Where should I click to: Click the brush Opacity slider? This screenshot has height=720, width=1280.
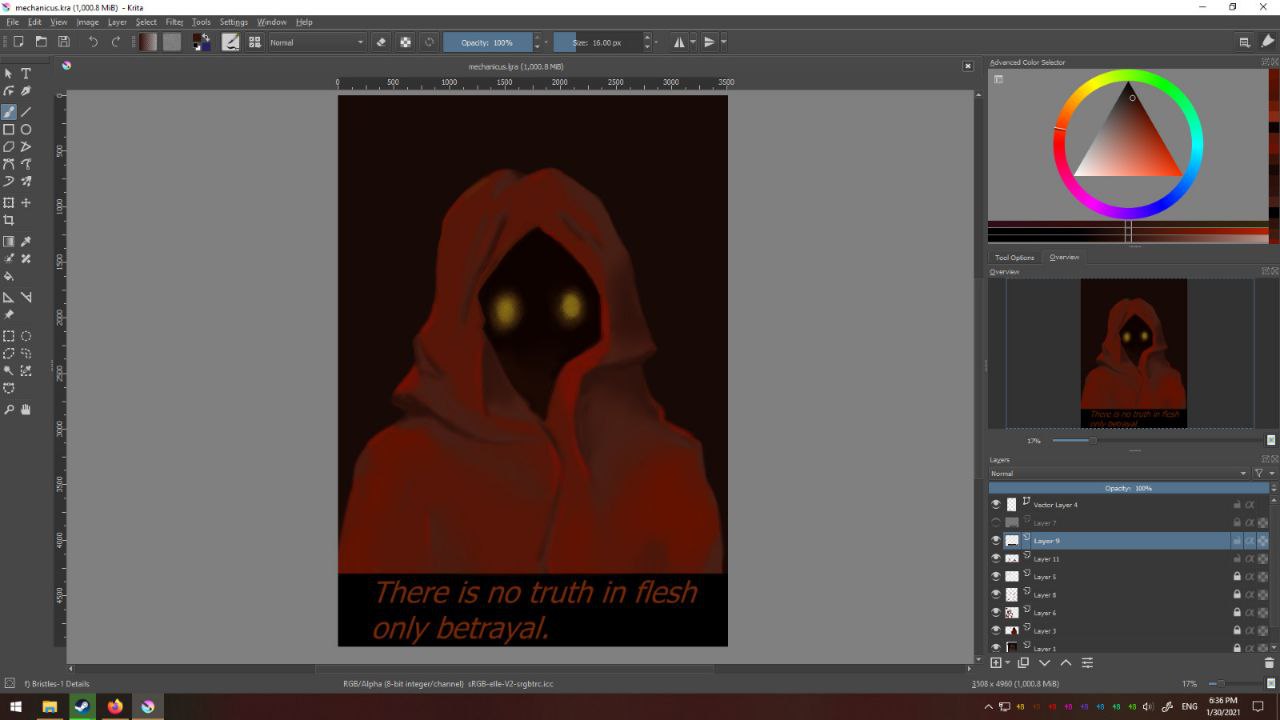point(488,42)
